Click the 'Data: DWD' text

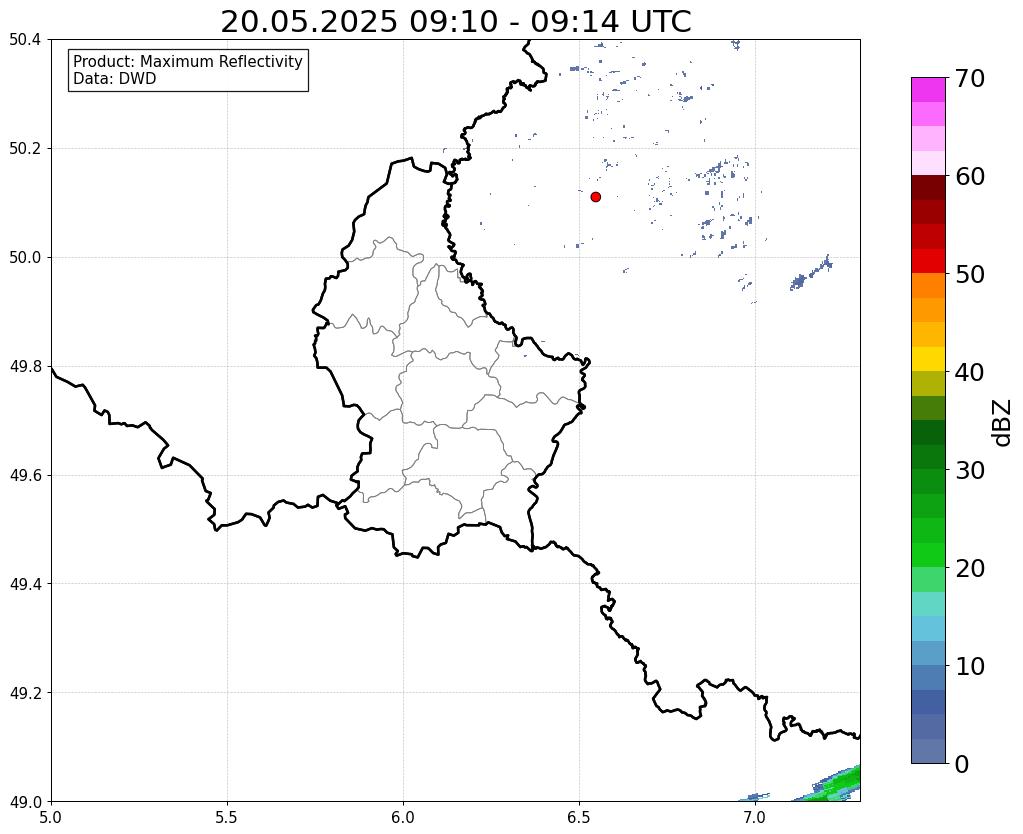click(115, 79)
